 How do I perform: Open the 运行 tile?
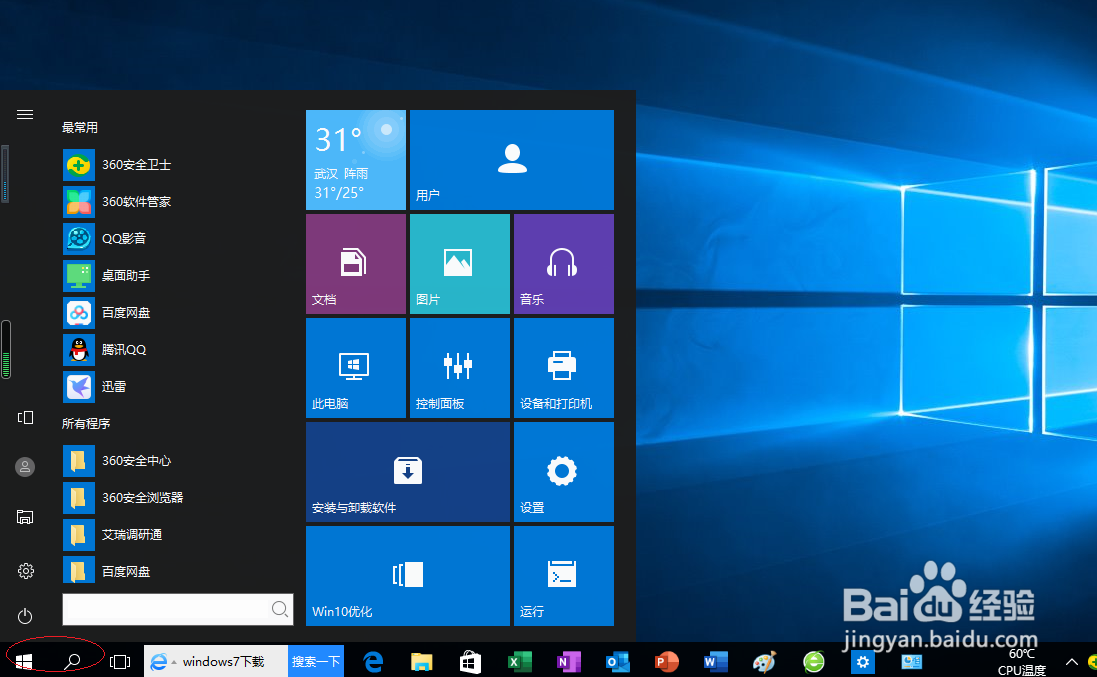tap(563, 575)
